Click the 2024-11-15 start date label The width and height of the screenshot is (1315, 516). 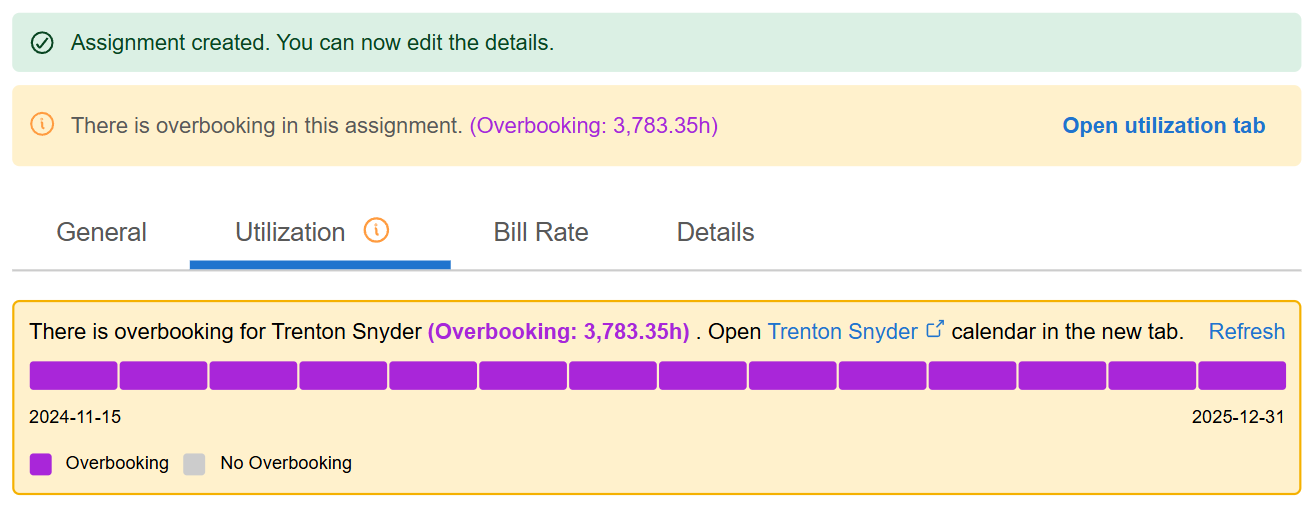click(75, 417)
